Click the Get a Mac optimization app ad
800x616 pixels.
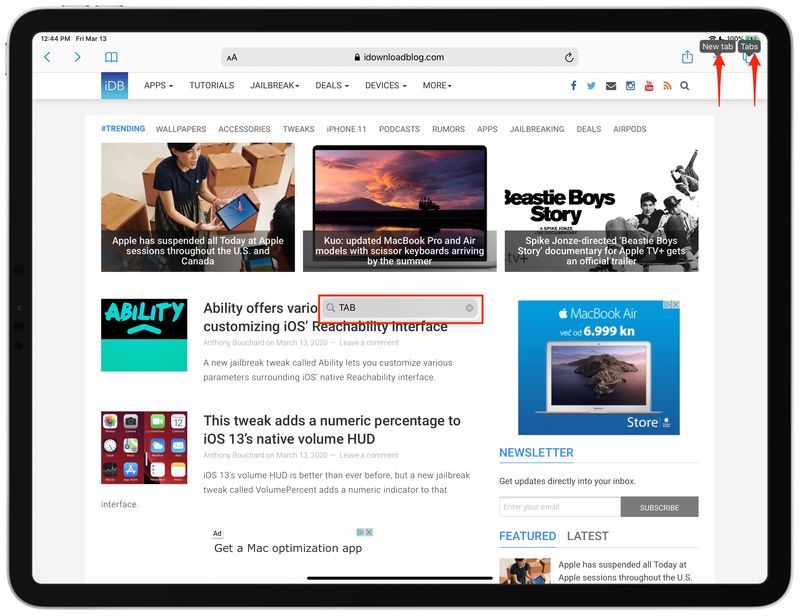(288, 548)
